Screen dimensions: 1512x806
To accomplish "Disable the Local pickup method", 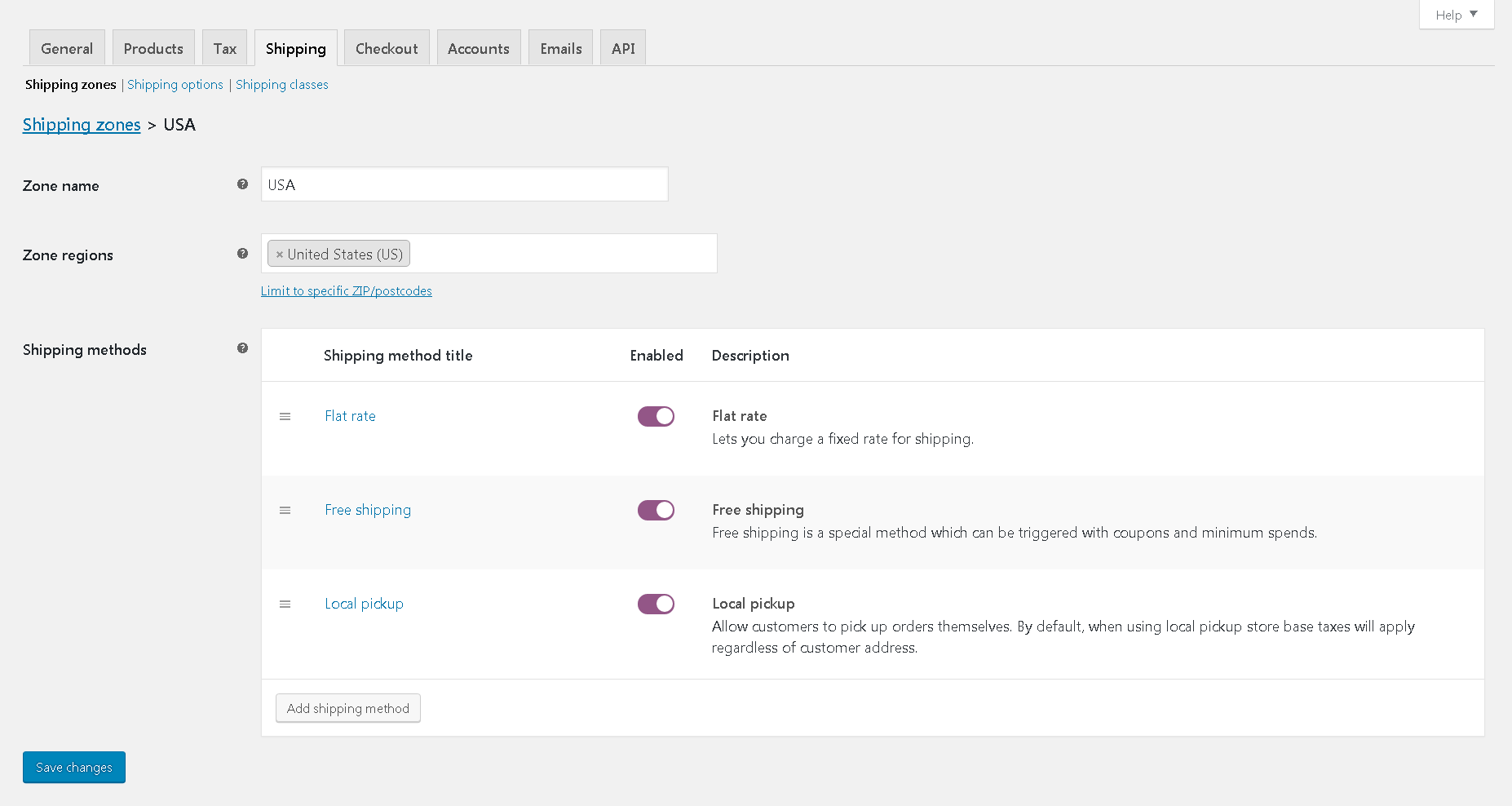I will click(656, 604).
